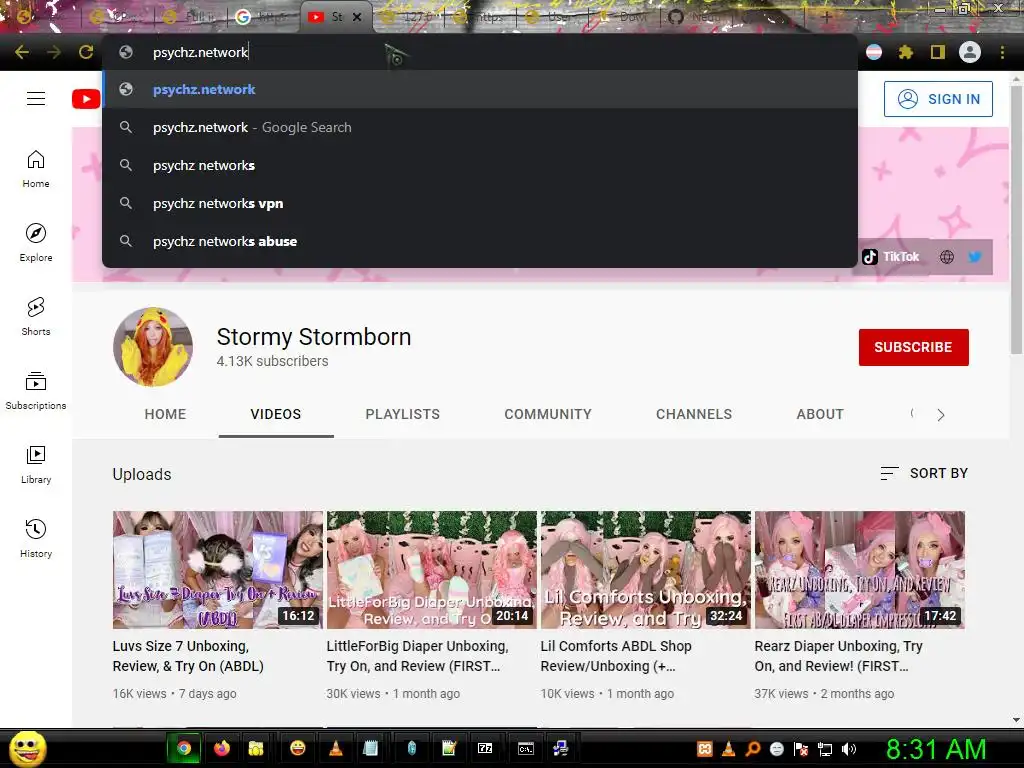Open the ABOUT tab
1024x768 pixels.
[x=820, y=414]
